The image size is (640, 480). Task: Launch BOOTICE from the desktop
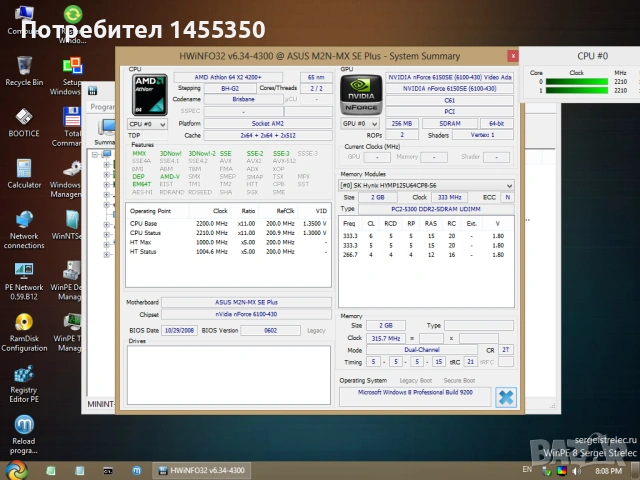point(23,117)
